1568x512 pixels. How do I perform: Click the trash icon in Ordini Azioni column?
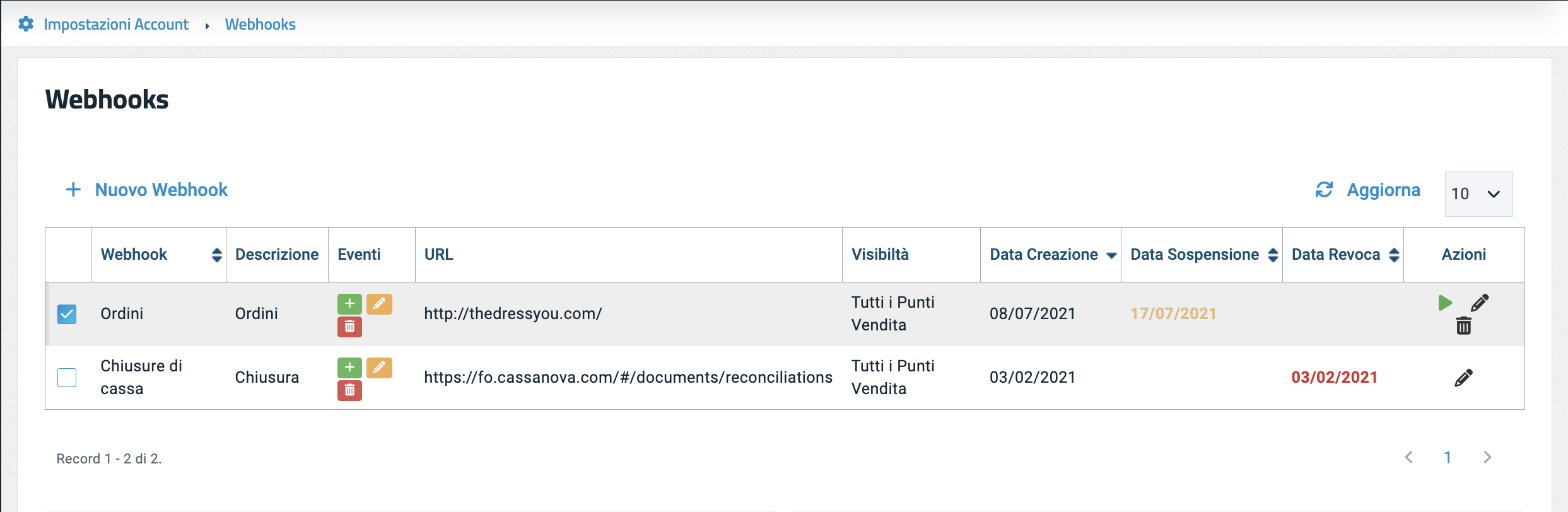(x=1464, y=327)
